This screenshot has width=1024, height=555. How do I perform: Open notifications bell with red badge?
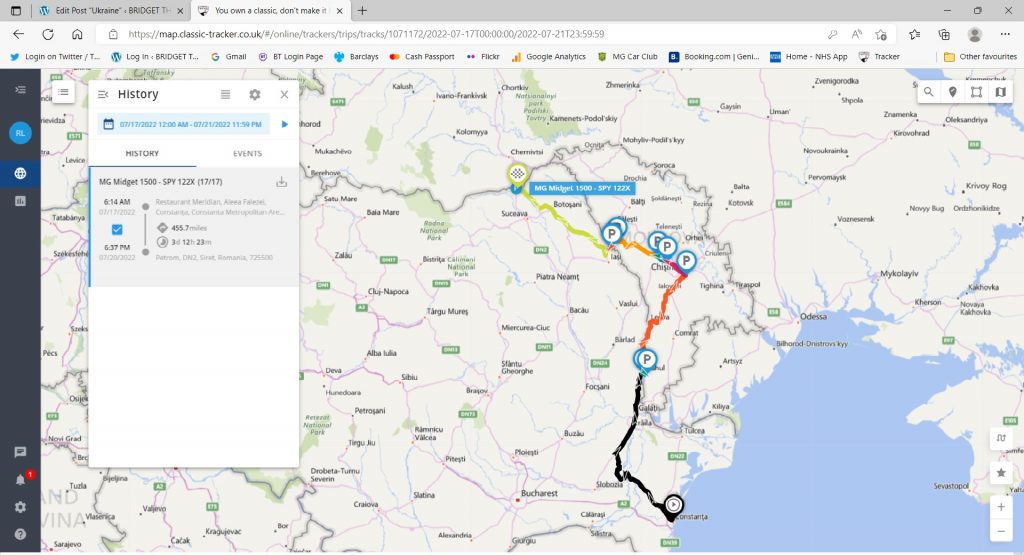(x=22, y=479)
